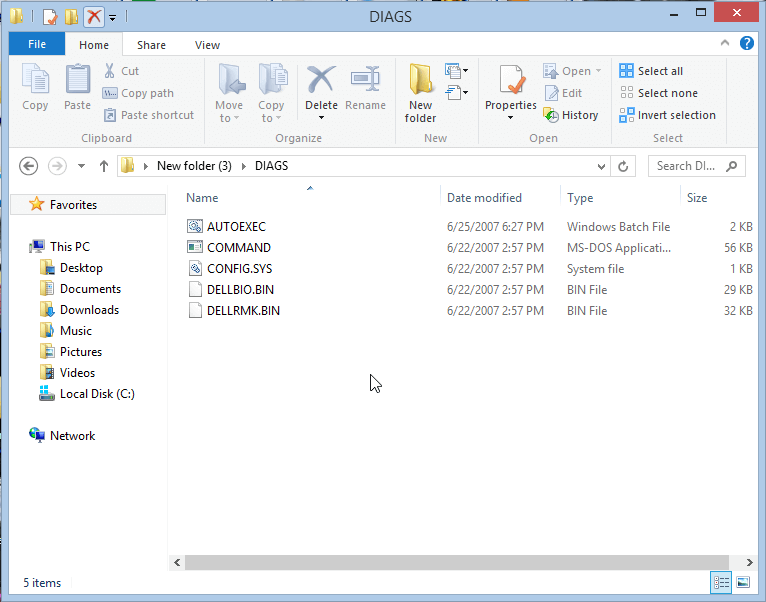Click the DIAGS breadcrumb segment

pyautogui.click(x=271, y=166)
